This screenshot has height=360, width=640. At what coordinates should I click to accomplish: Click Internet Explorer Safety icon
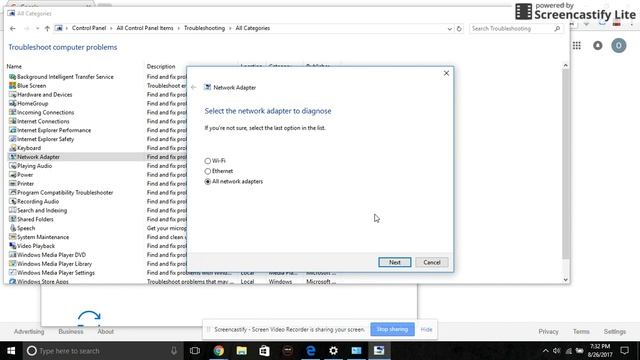[13, 139]
